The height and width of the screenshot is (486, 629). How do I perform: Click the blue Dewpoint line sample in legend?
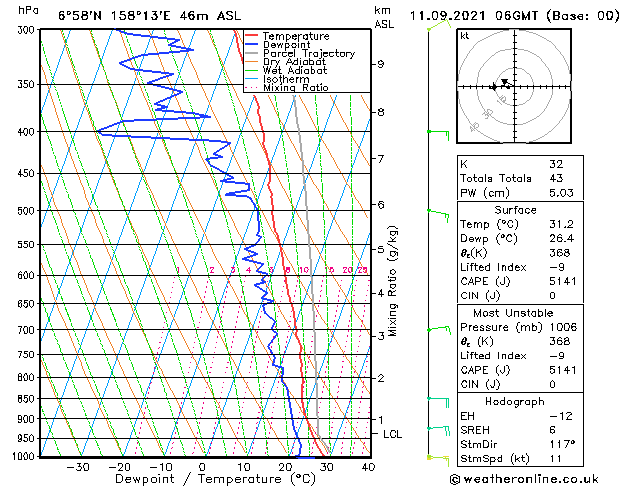coord(251,45)
